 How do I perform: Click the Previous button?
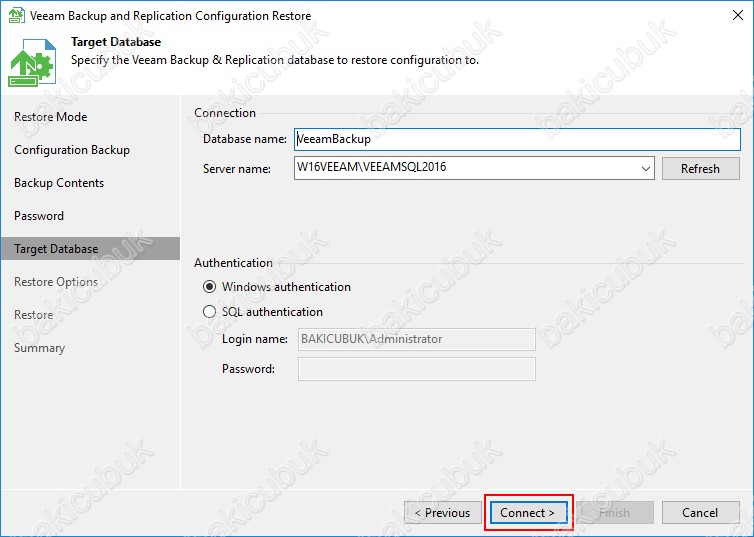443,513
